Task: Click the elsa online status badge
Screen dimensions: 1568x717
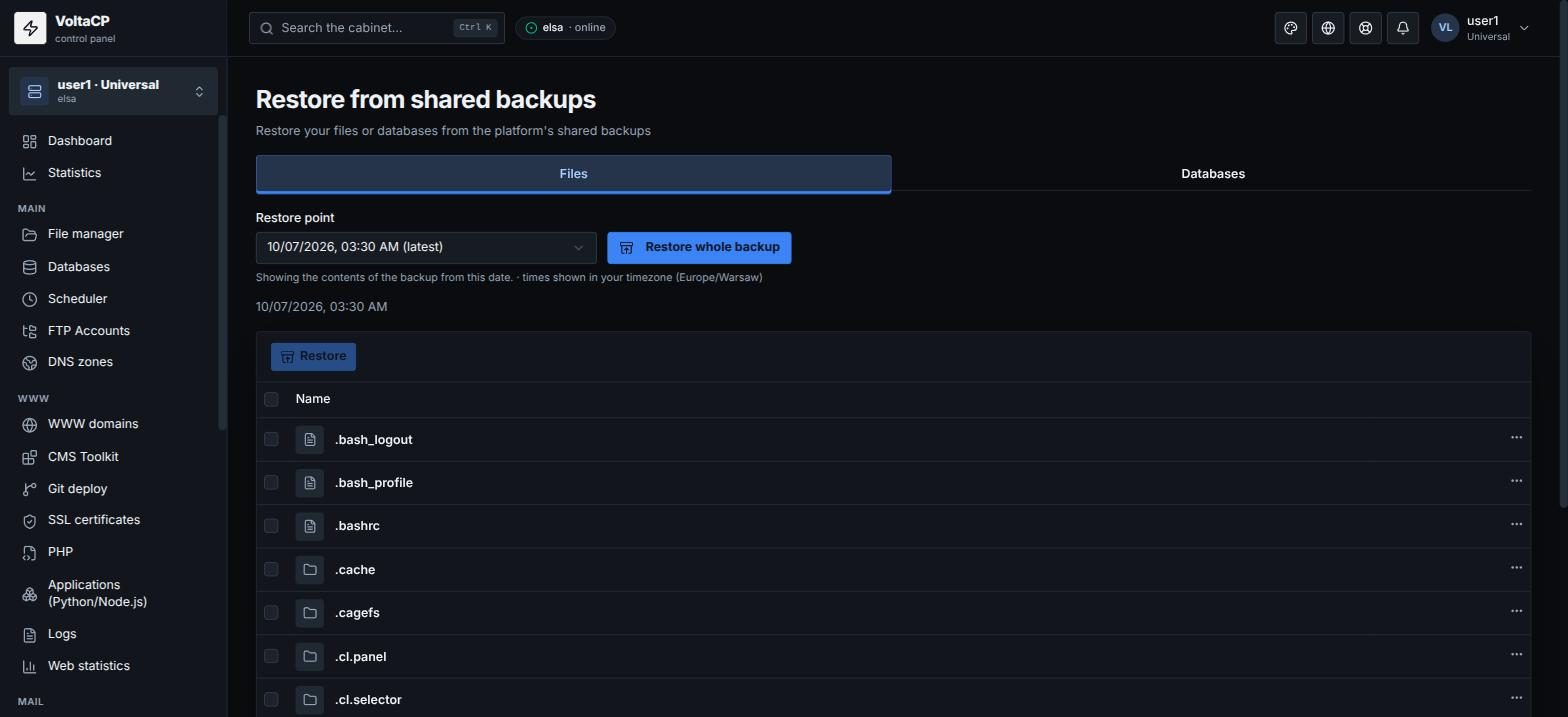Action: point(566,28)
